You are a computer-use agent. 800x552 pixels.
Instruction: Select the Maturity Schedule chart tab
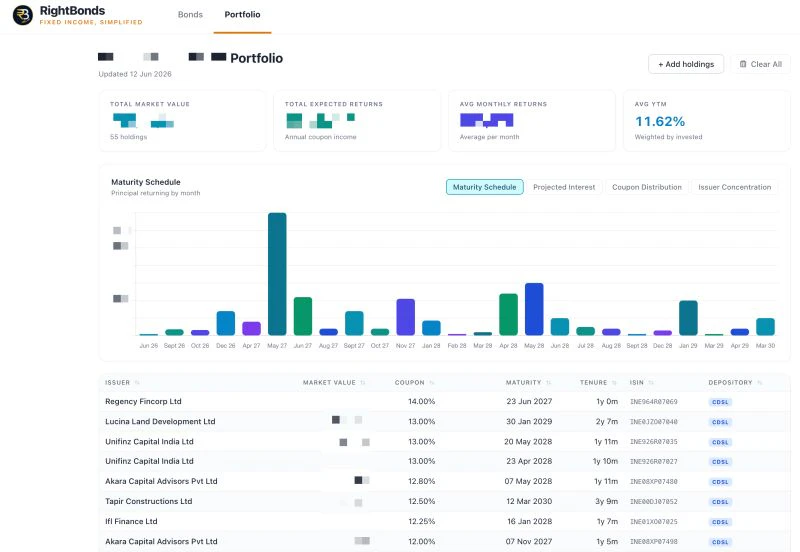point(485,187)
